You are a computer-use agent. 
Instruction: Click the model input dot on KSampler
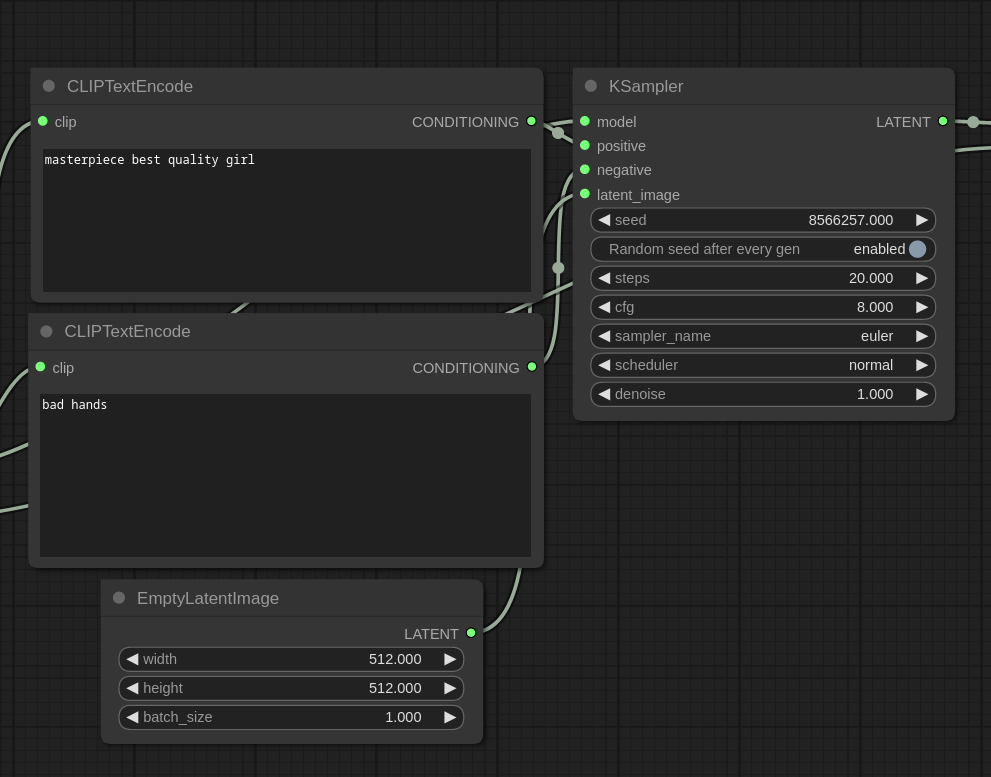click(585, 121)
